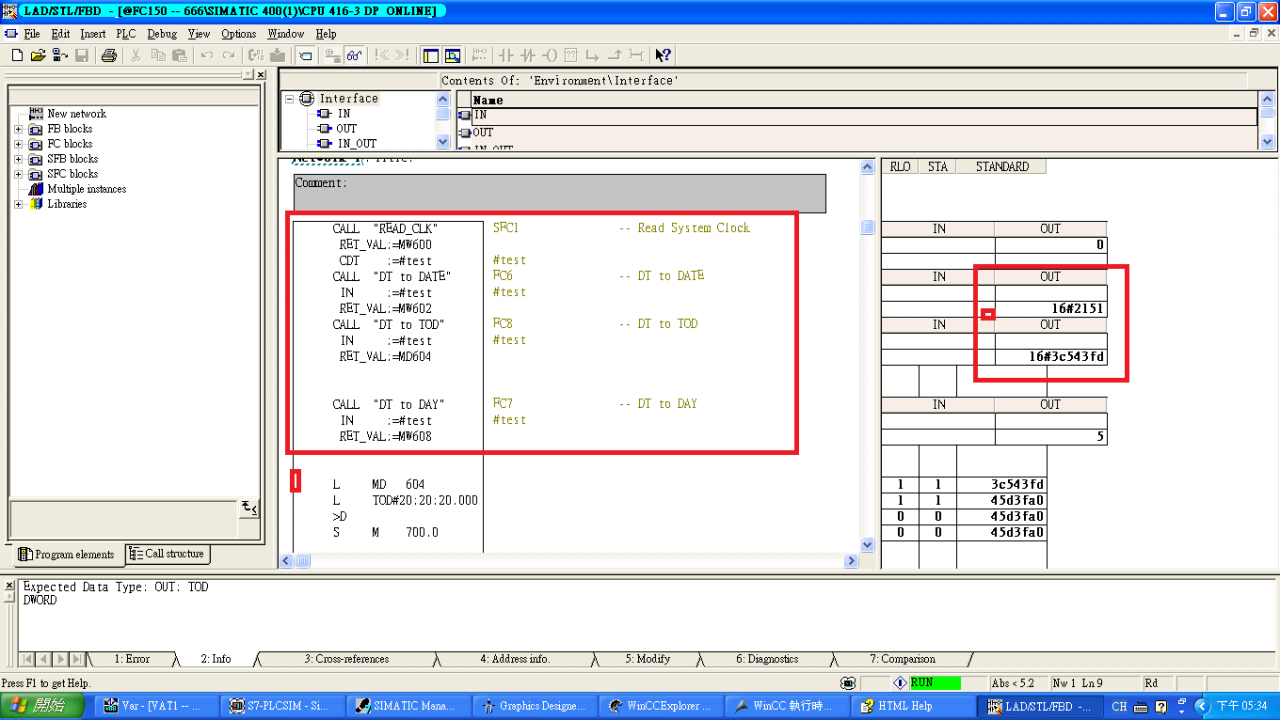Open the File menu

tap(32, 34)
